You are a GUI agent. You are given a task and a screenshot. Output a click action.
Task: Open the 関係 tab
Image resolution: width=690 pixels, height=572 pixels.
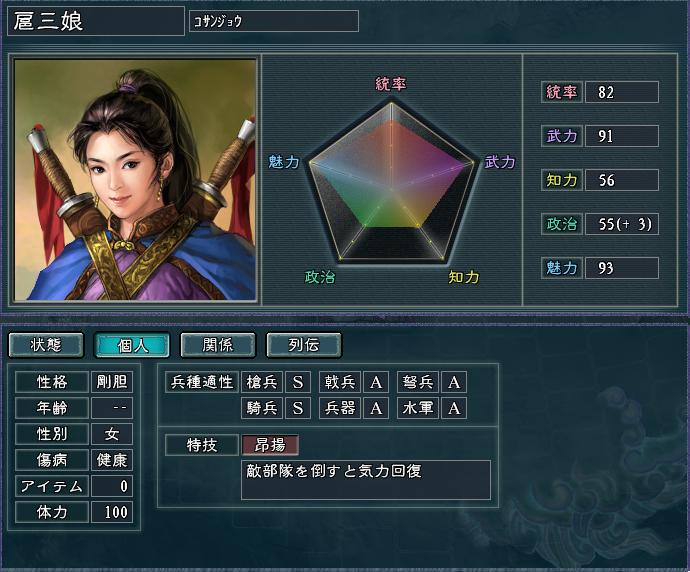point(218,345)
